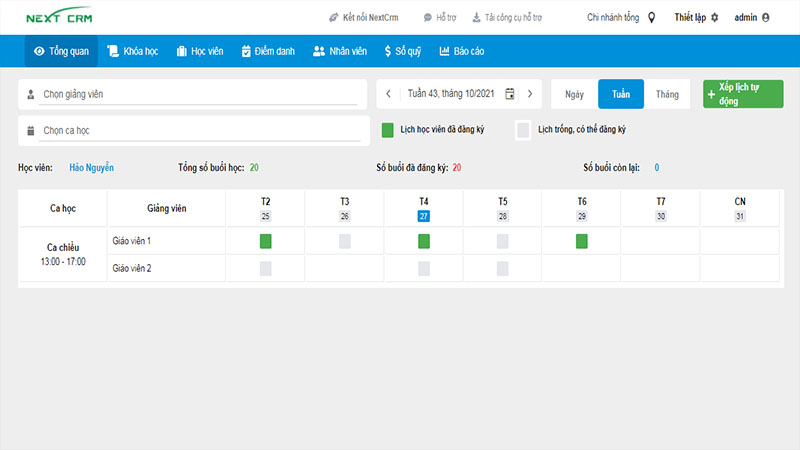800x450 pixels.
Task: Click the admin user account icon
Action: pos(766,17)
